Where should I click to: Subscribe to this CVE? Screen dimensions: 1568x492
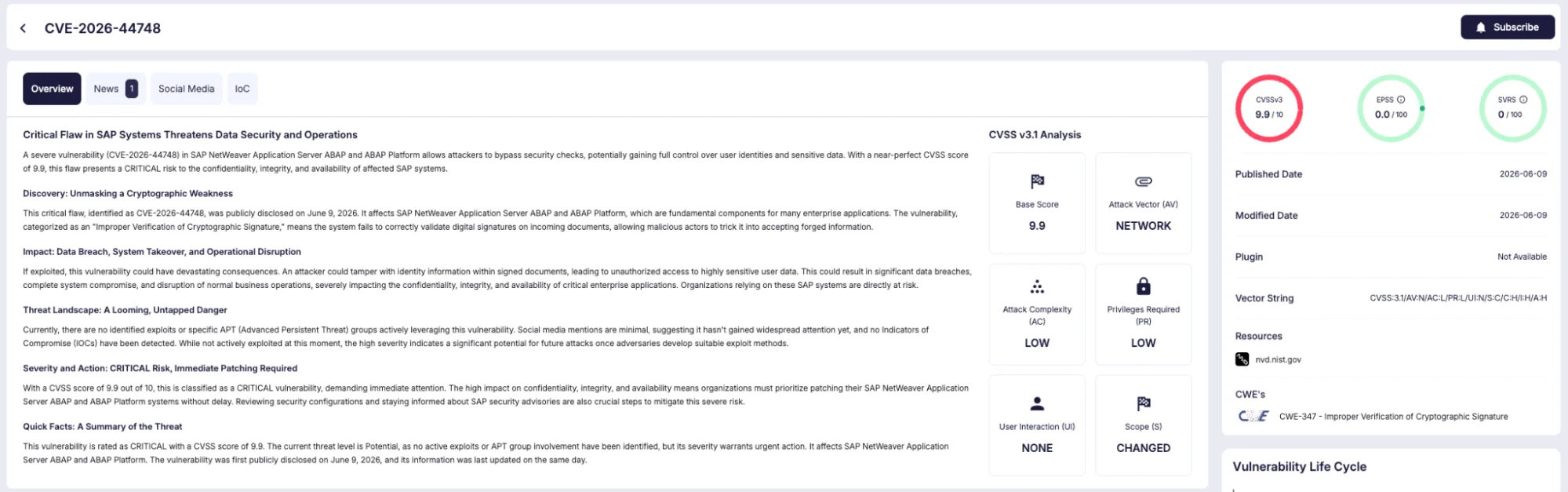pos(1507,27)
